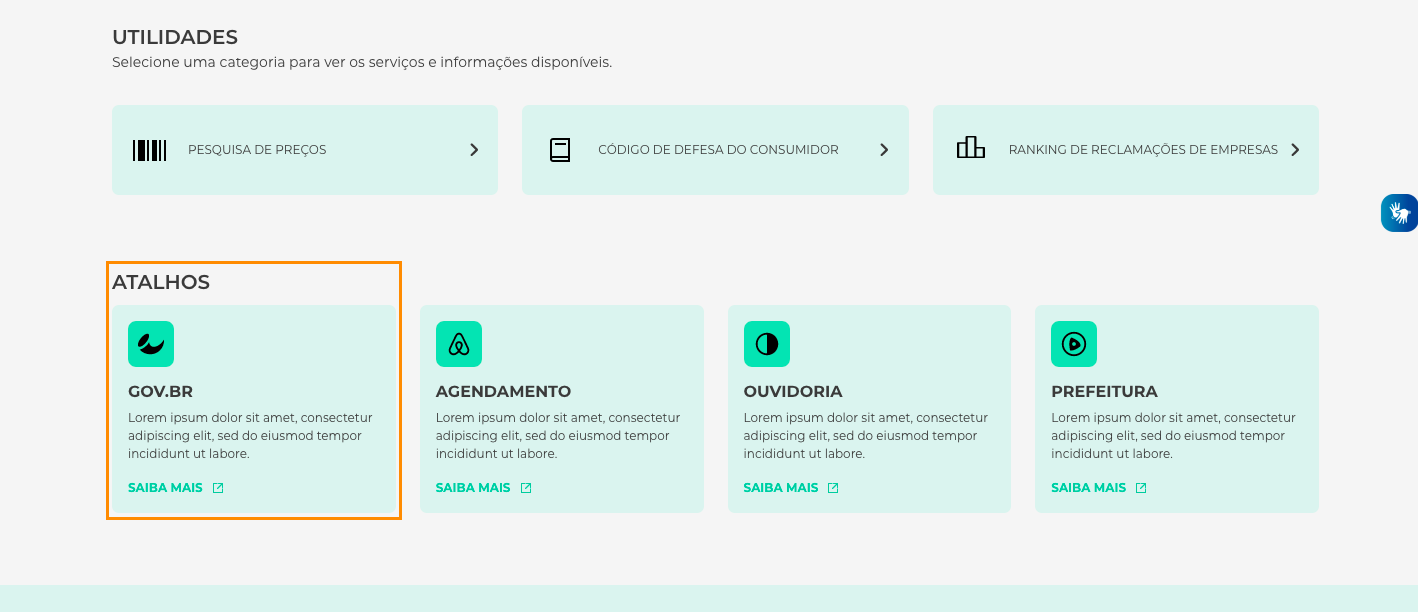This screenshot has height=612, width=1418.
Task: Click the Ouvidoria half-circle icon
Action: point(767,344)
